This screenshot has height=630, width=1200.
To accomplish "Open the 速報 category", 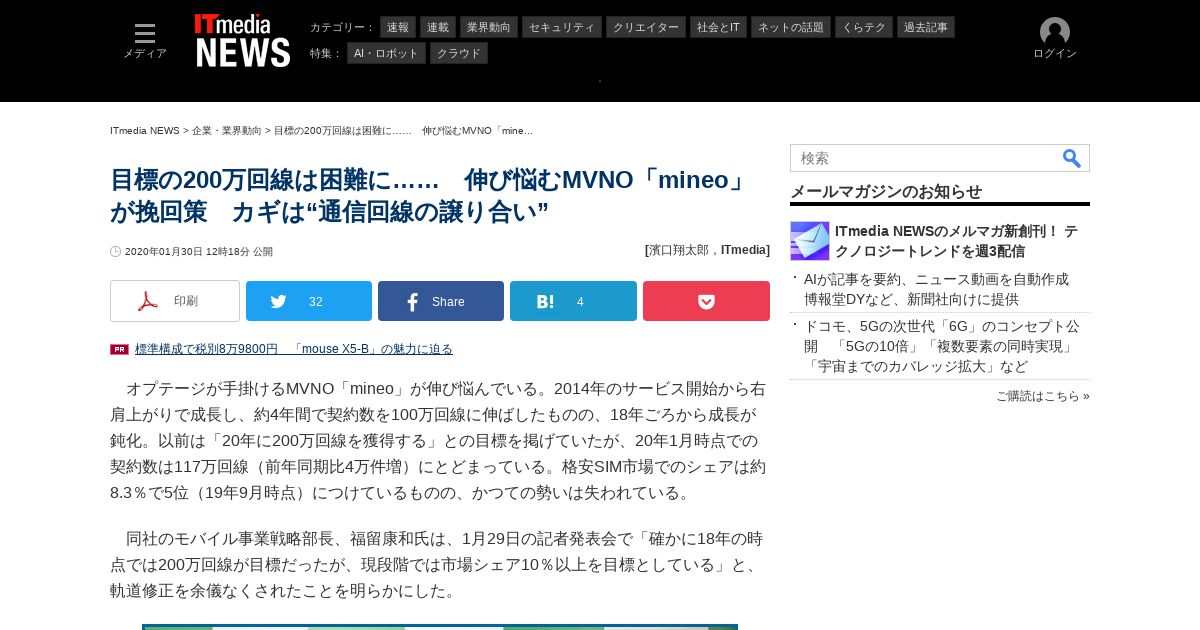I will [x=398, y=27].
